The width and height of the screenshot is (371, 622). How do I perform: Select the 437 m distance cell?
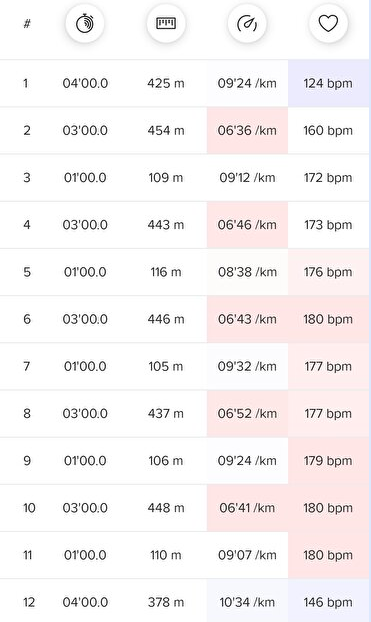click(x=166, y=414)
